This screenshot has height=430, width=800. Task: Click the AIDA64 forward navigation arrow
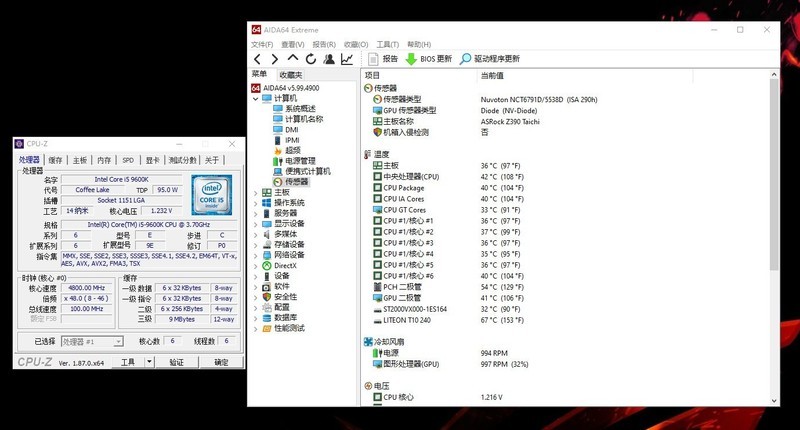click(274, 59)
